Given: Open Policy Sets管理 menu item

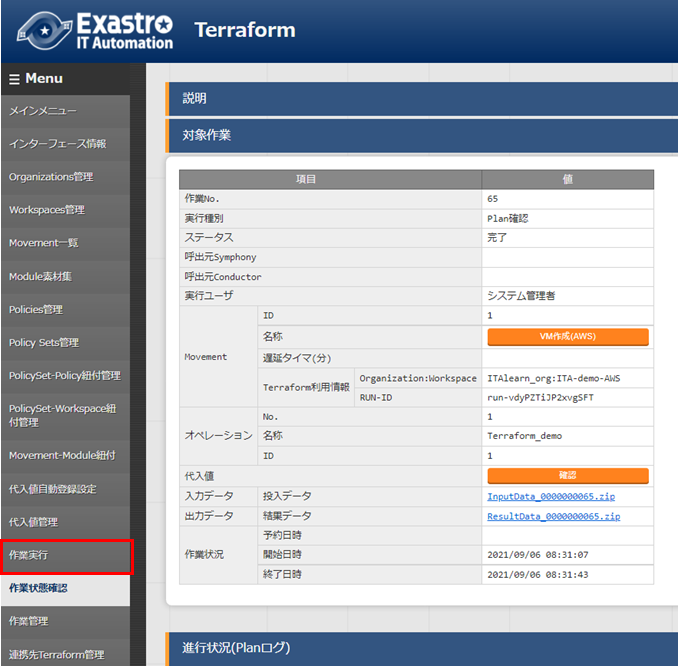Looking at the screenshot, I should [x=65, y=343].
